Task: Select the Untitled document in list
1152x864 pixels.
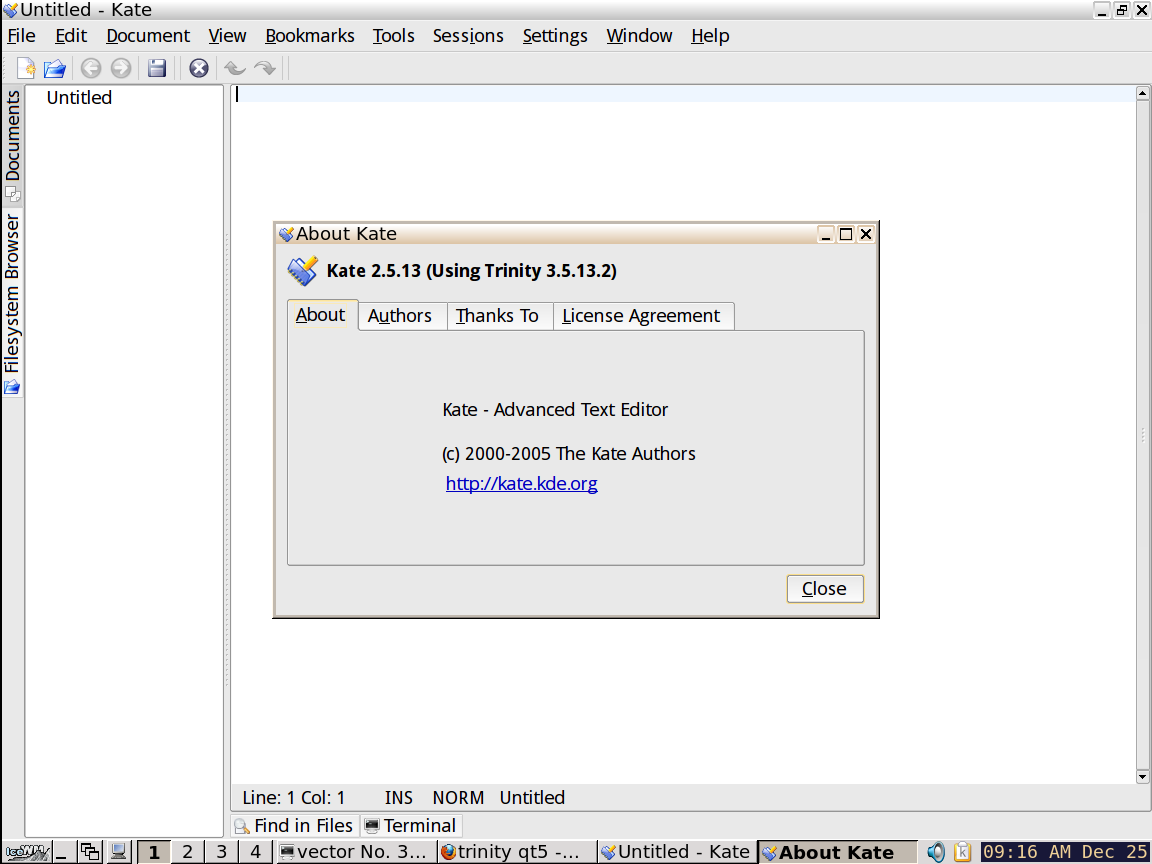Action: pos(79,98)
